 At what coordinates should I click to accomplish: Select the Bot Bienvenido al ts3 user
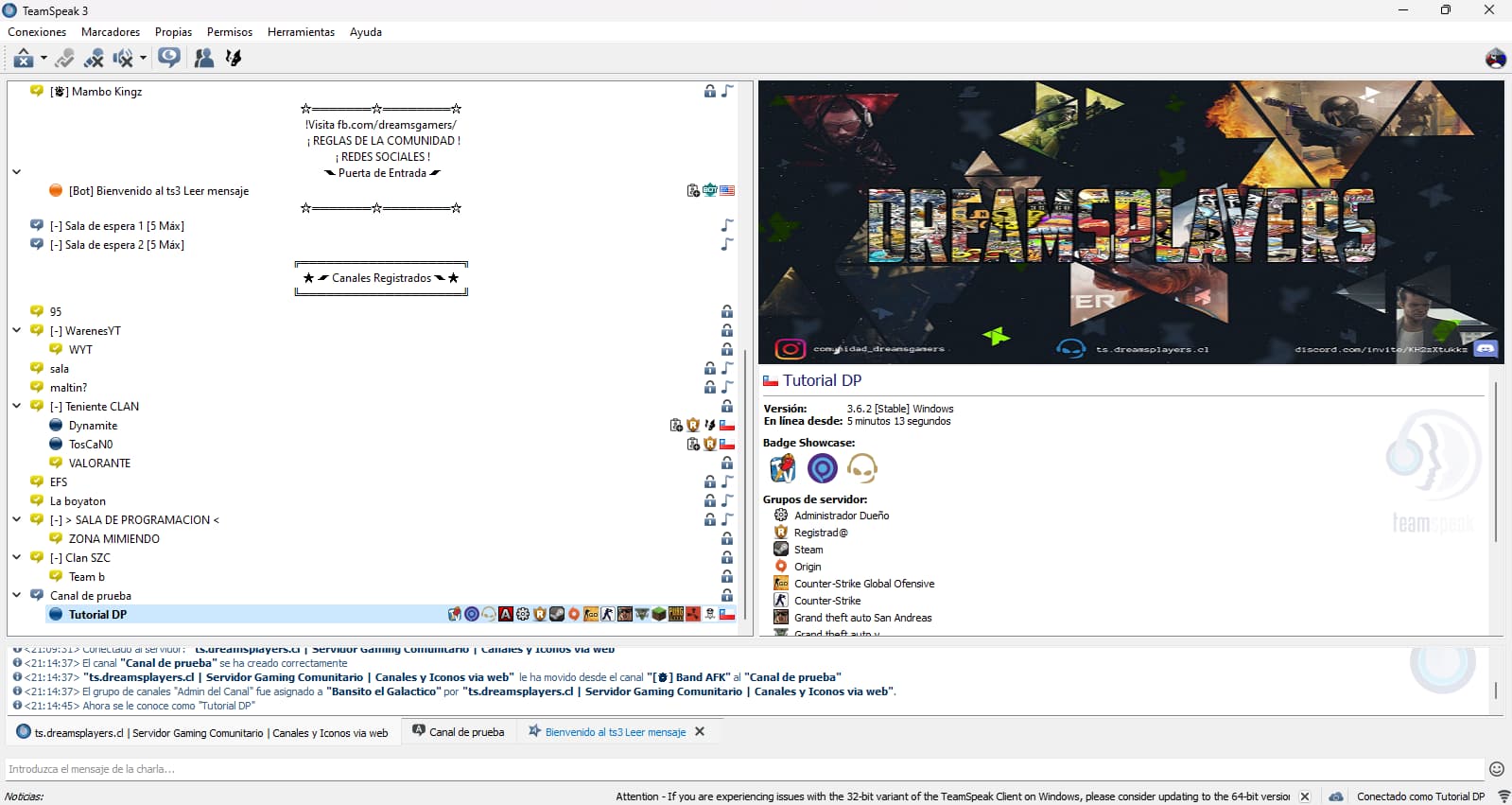[158, 191]
